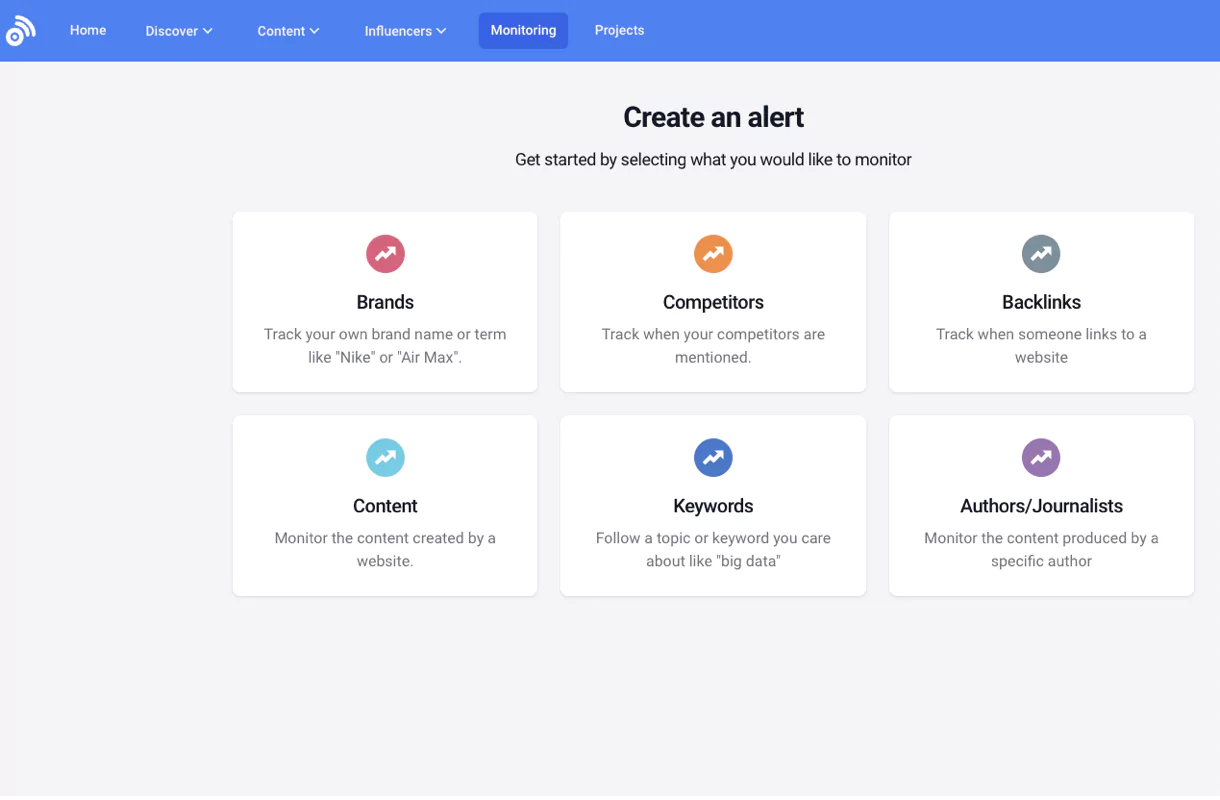The height and width of the screenshot is (800, 1220).
Task: Switch to the Home tab
Action: [87, 30]
